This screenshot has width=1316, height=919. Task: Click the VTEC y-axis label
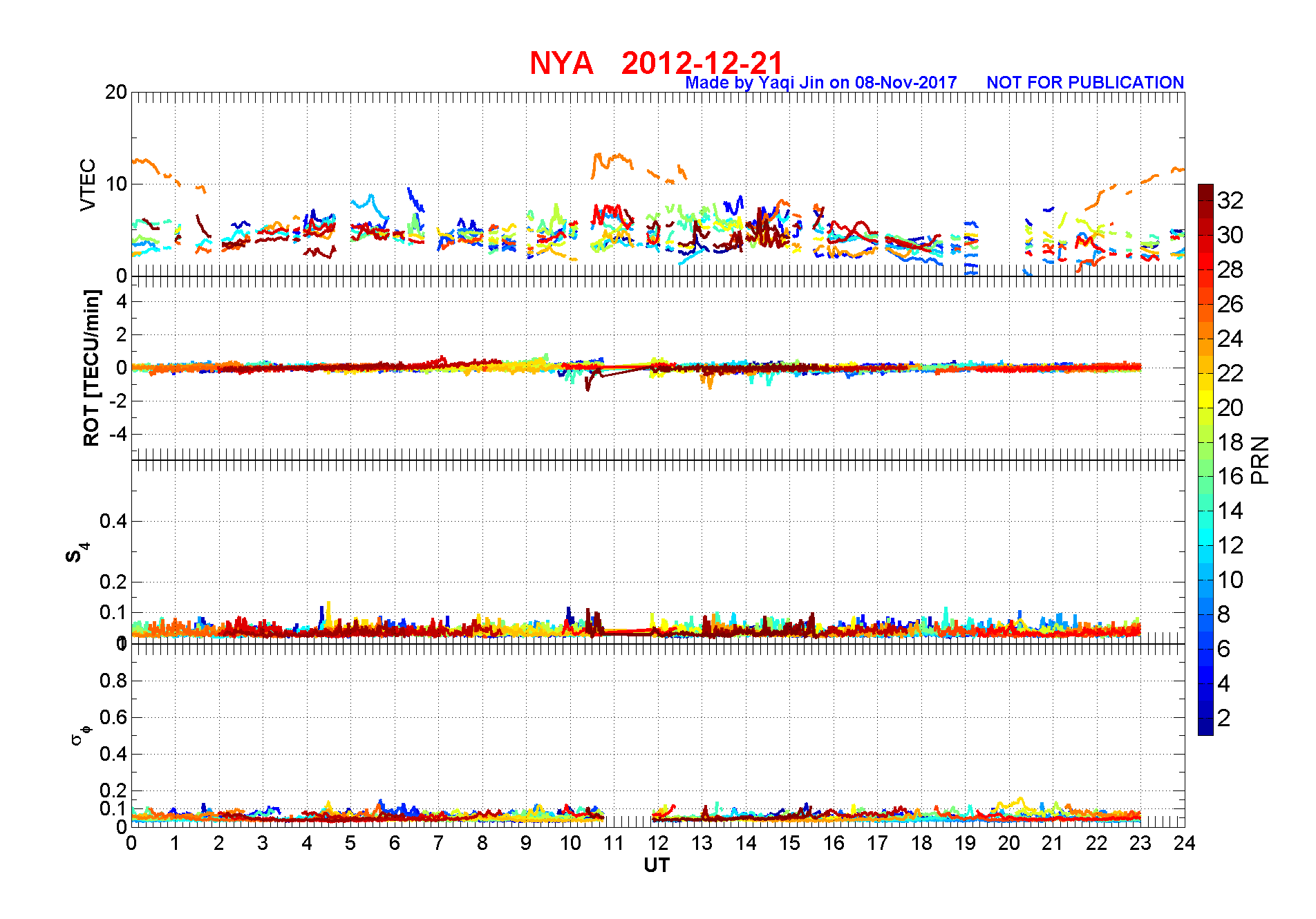(x=88, y=184)
